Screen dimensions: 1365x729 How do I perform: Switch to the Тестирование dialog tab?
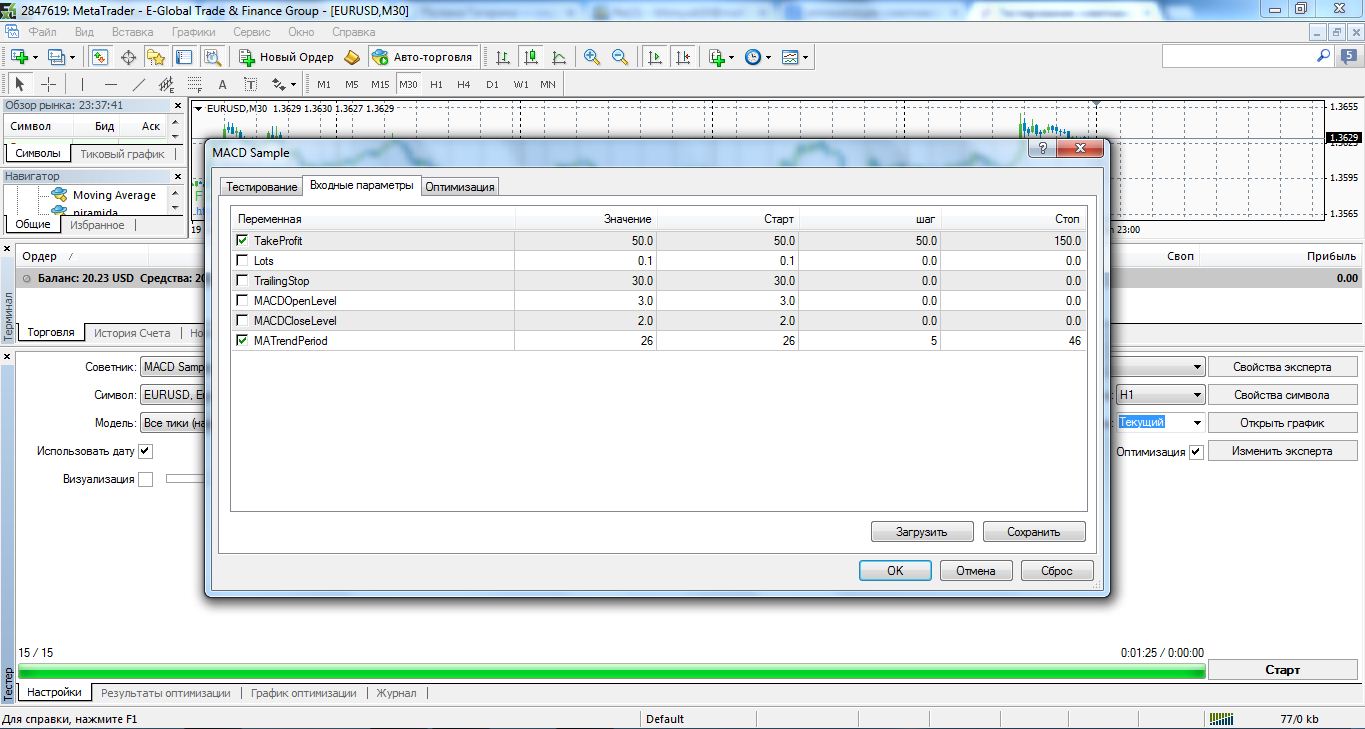(x=261, y=187)
